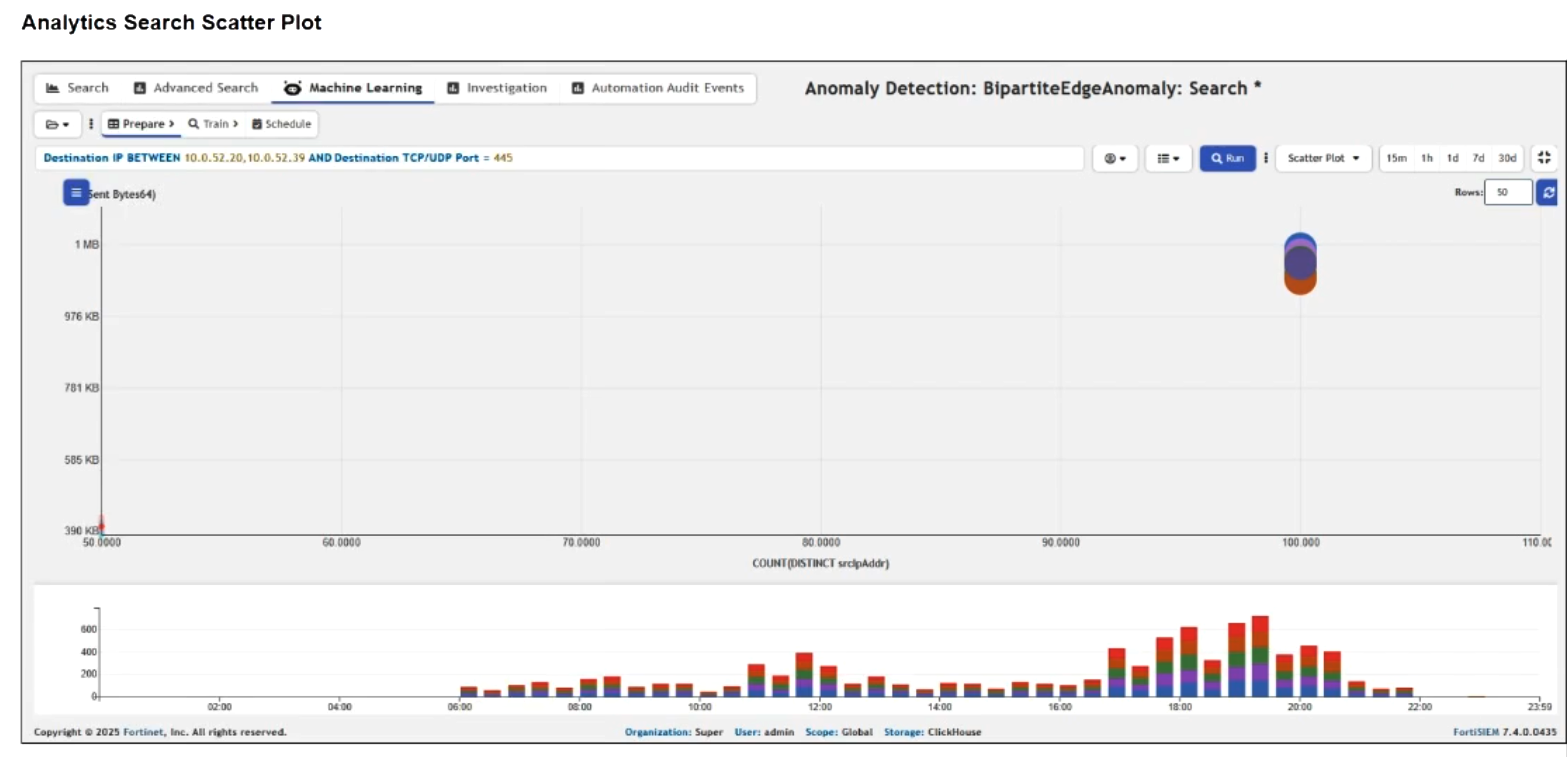Open the Schedule step

point(281,124)
